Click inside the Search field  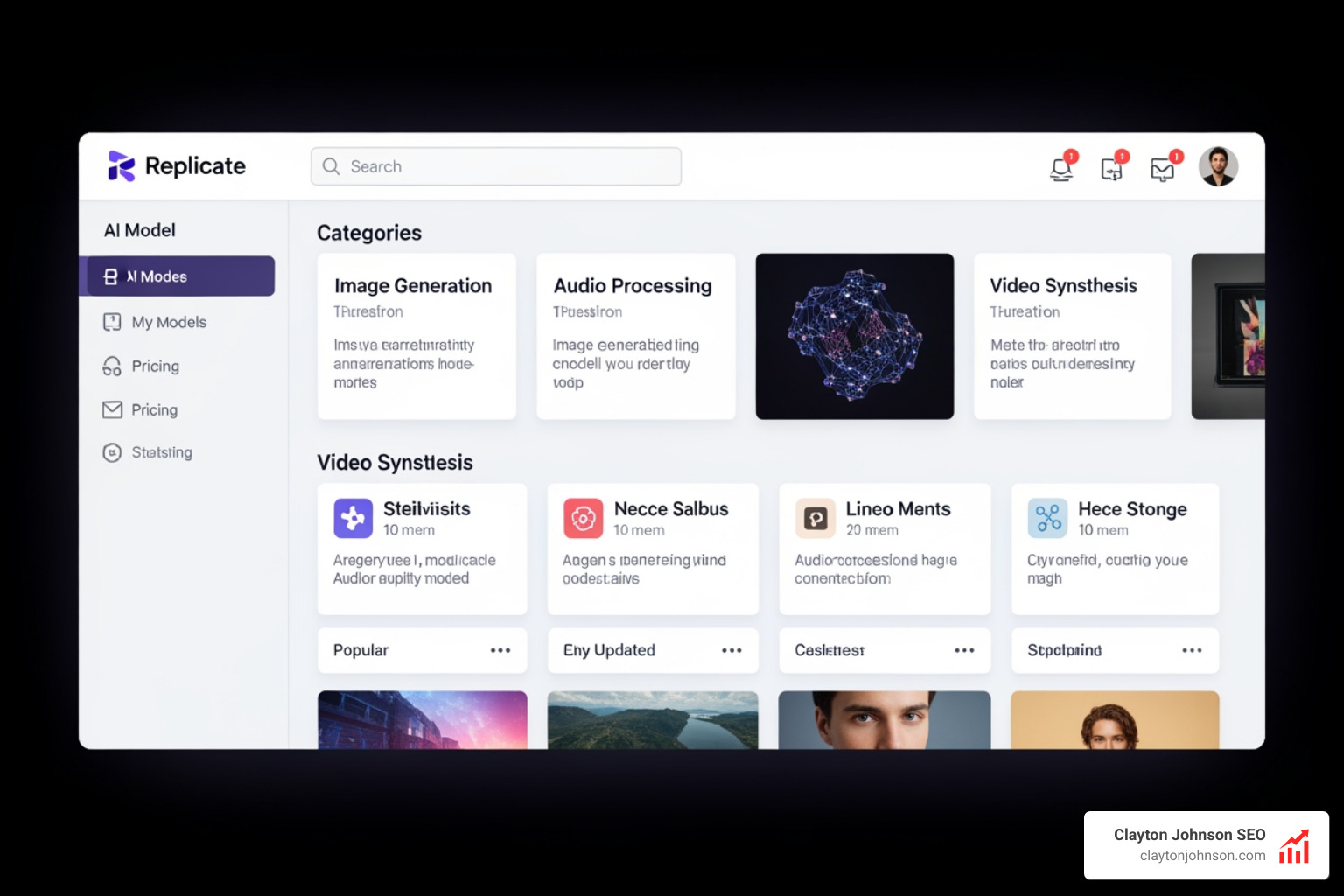pos(495,165)
